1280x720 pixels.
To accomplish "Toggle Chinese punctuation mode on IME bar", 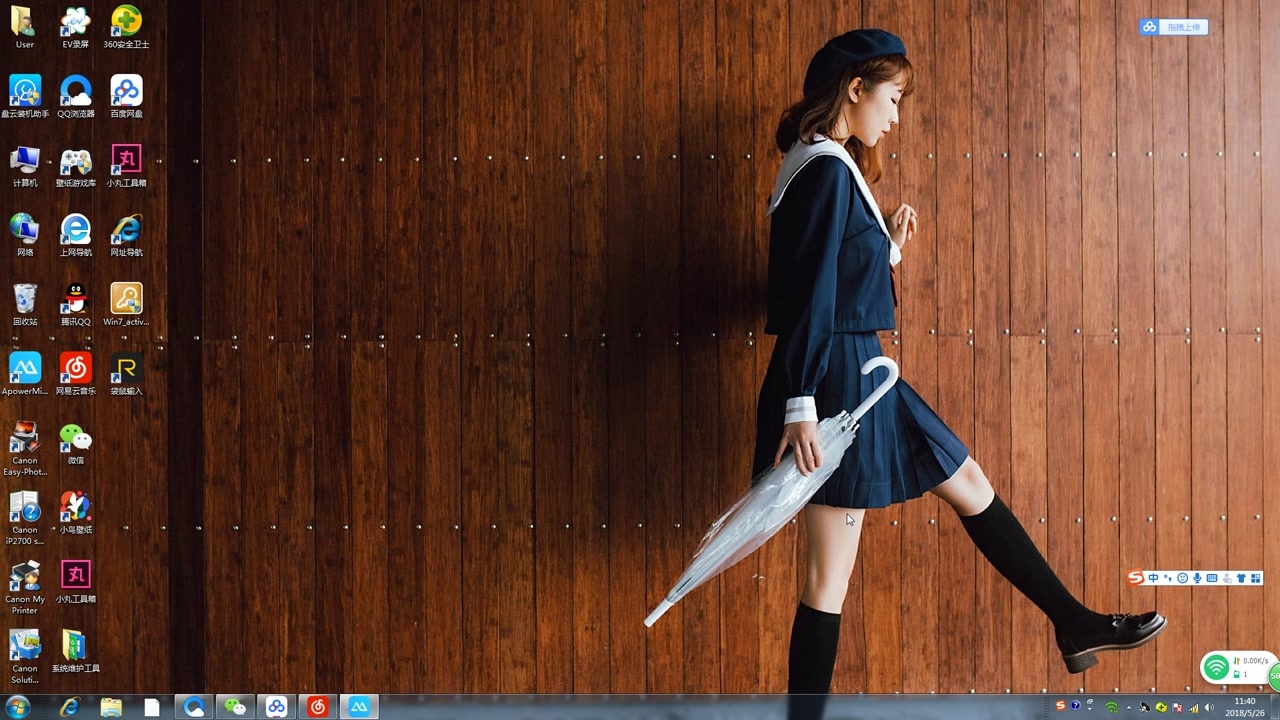I will point(1168,578).
